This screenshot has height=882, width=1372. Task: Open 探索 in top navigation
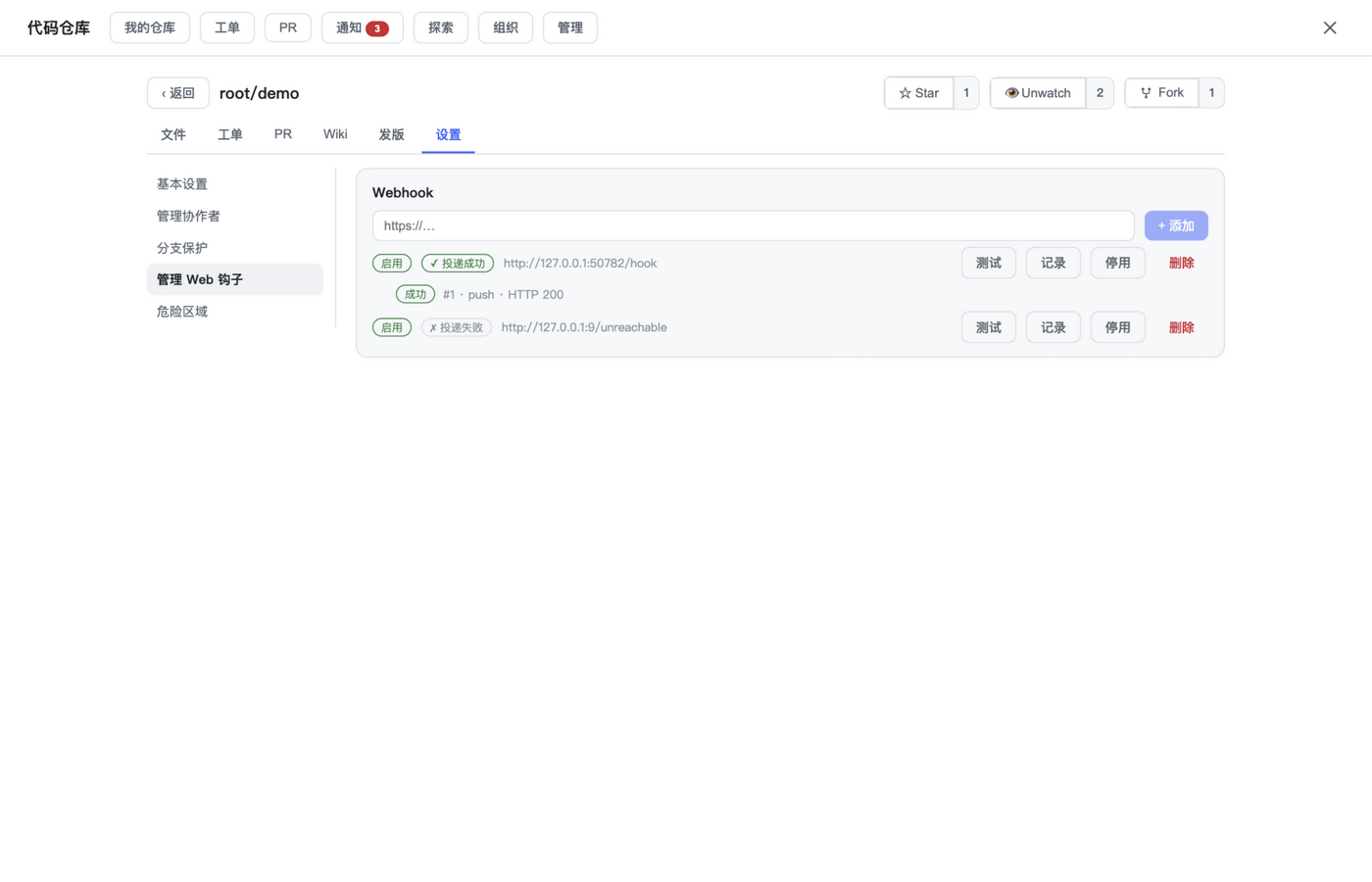[x=441, y=27]
